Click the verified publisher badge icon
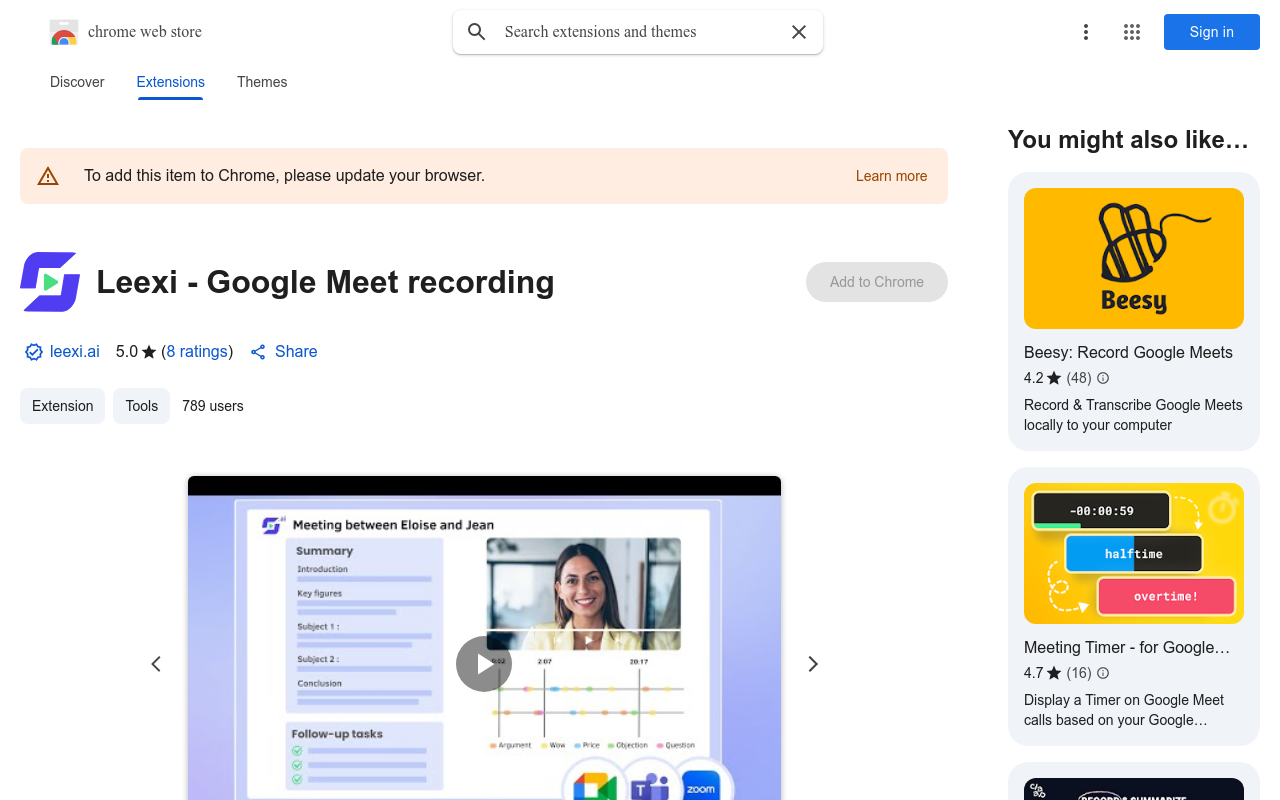The height and width of the screenshot is (800, 1280). 34,352
